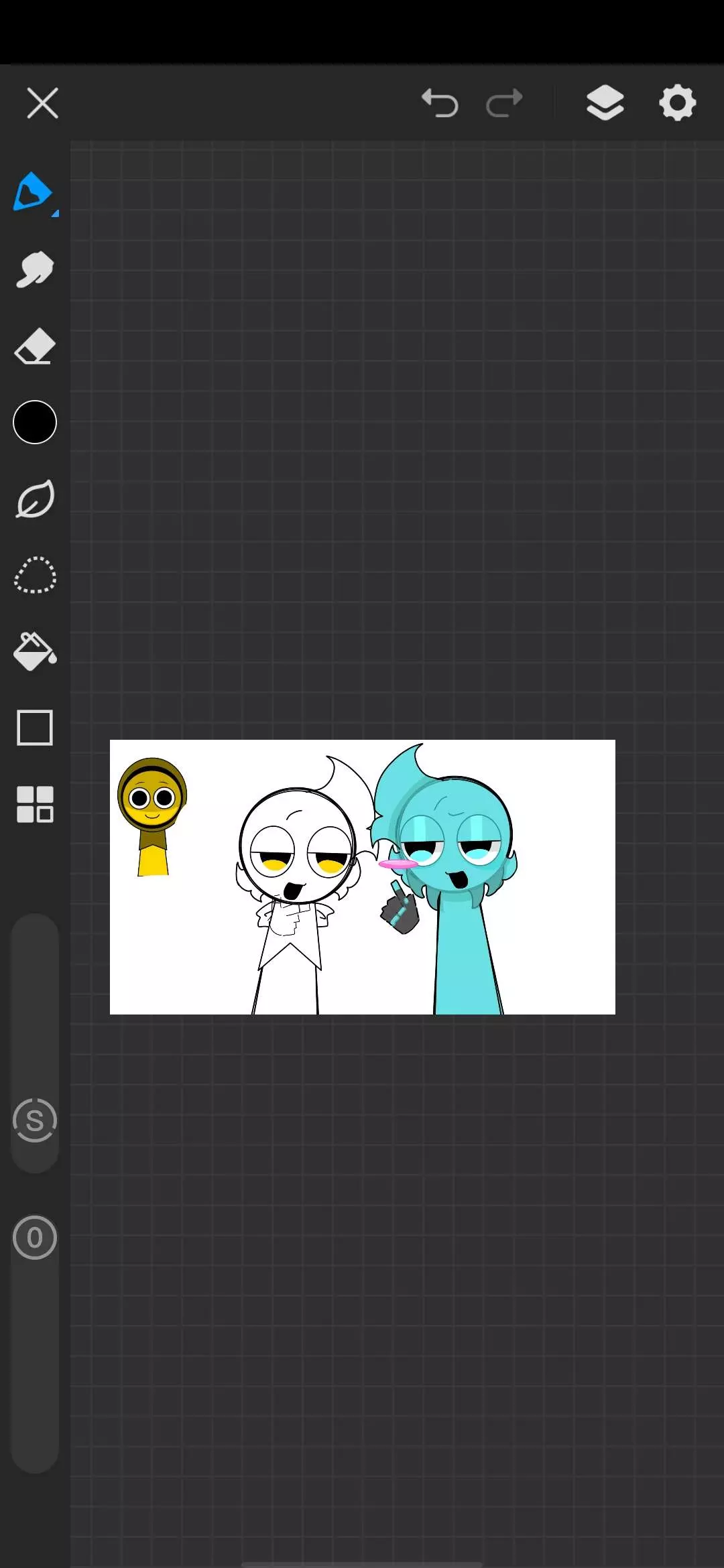724x1568 pixels.
Task: Select the dotted Lasso selection tool
Action: [35, 575]
